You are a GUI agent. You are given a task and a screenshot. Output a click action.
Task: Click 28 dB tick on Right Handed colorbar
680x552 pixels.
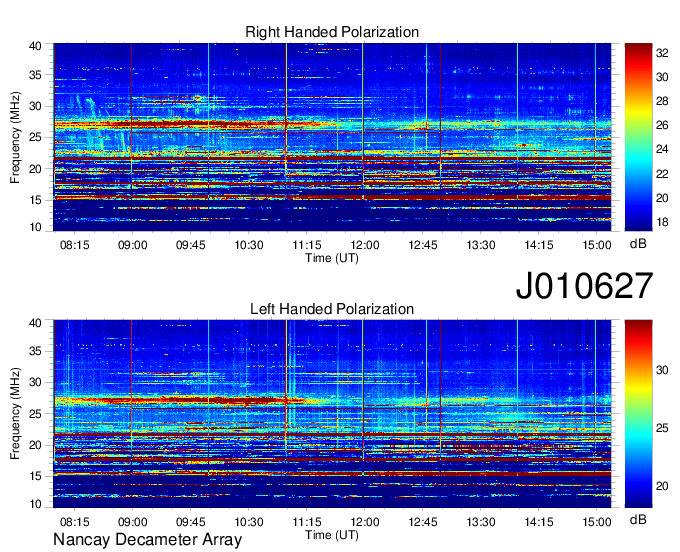(662, 101)
